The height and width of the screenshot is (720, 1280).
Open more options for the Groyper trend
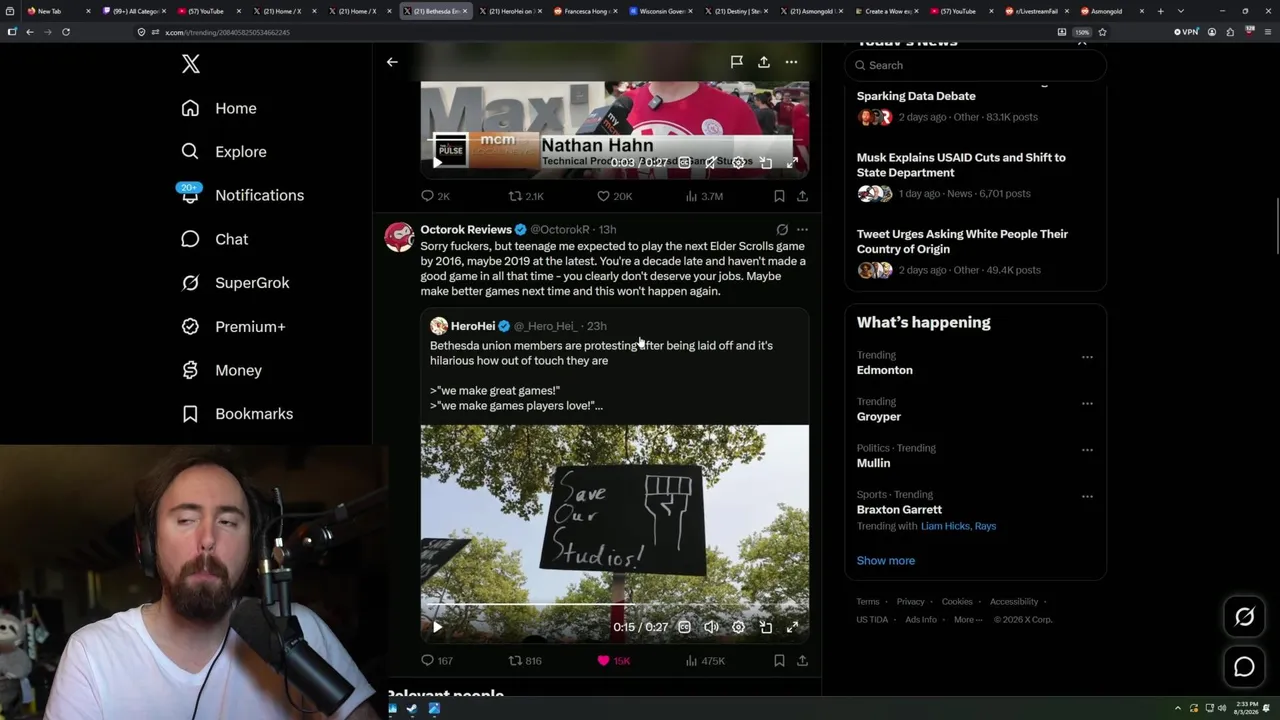tap(1087, 404)
